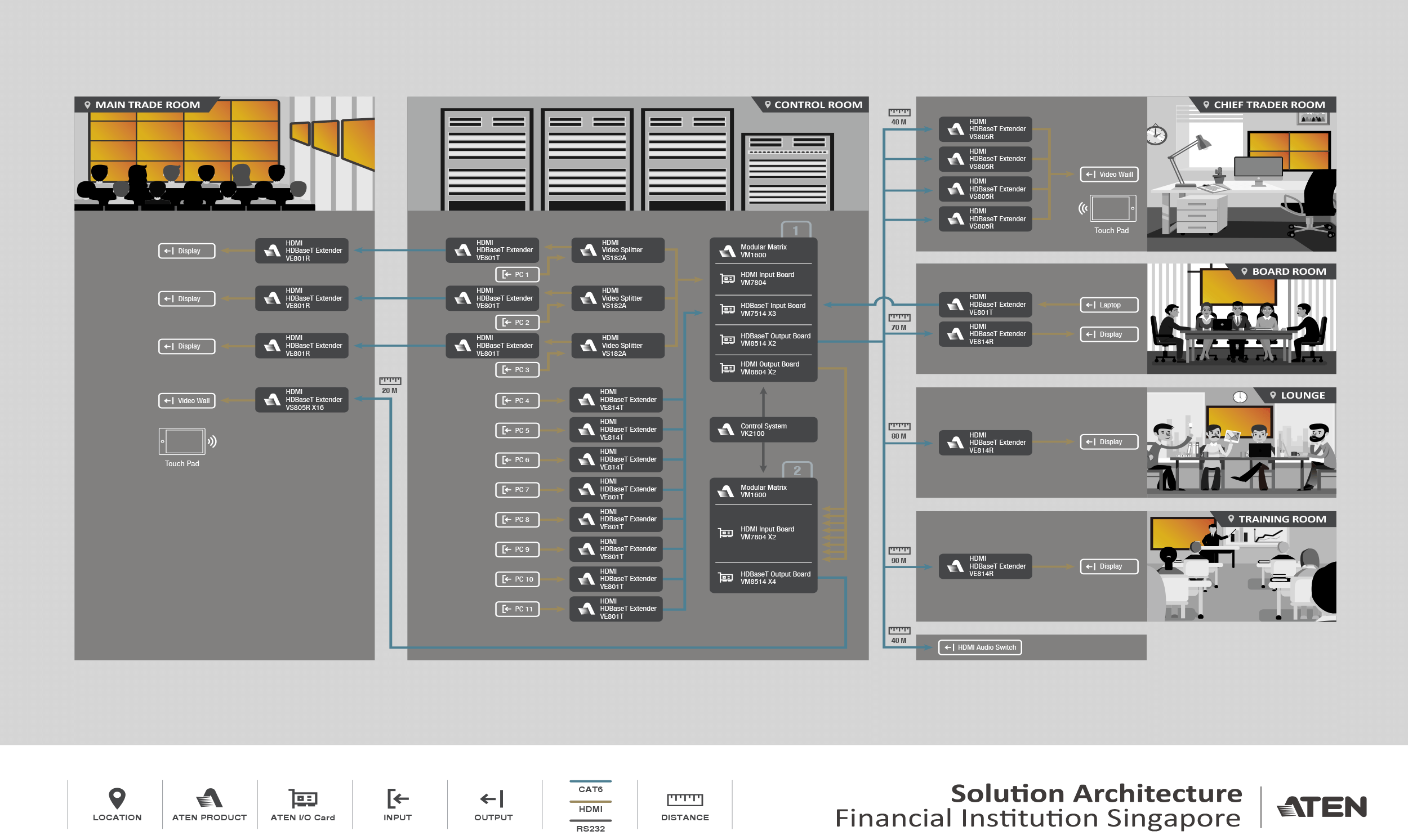Click the Input legend icon
This screenshot has height=840, width=1408.
click(398, 799)
